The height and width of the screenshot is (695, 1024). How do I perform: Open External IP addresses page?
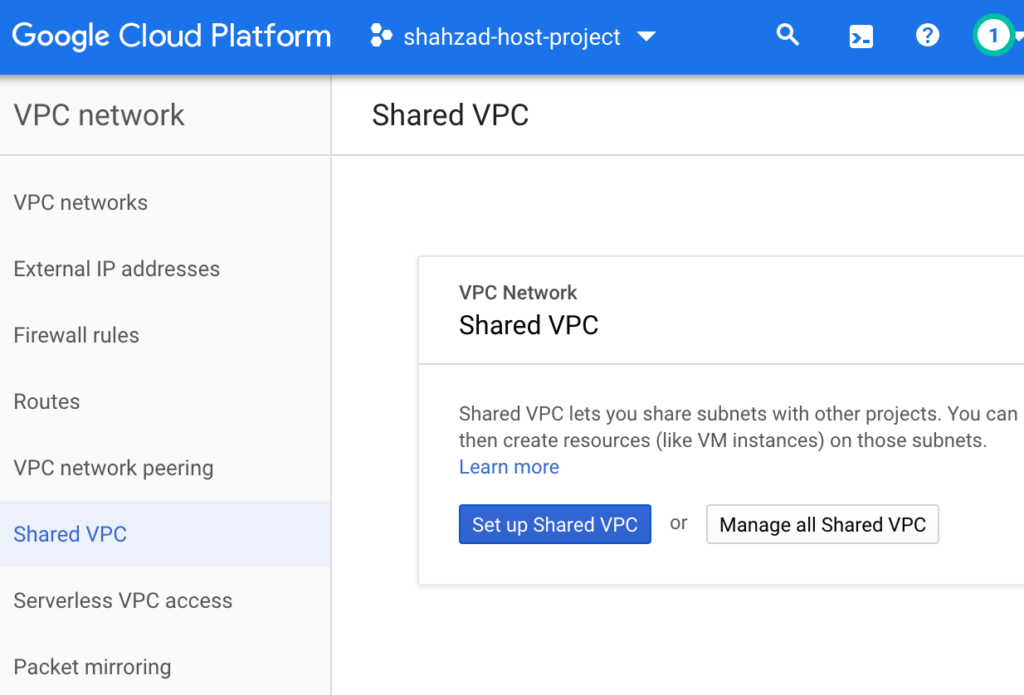[165, 269]
